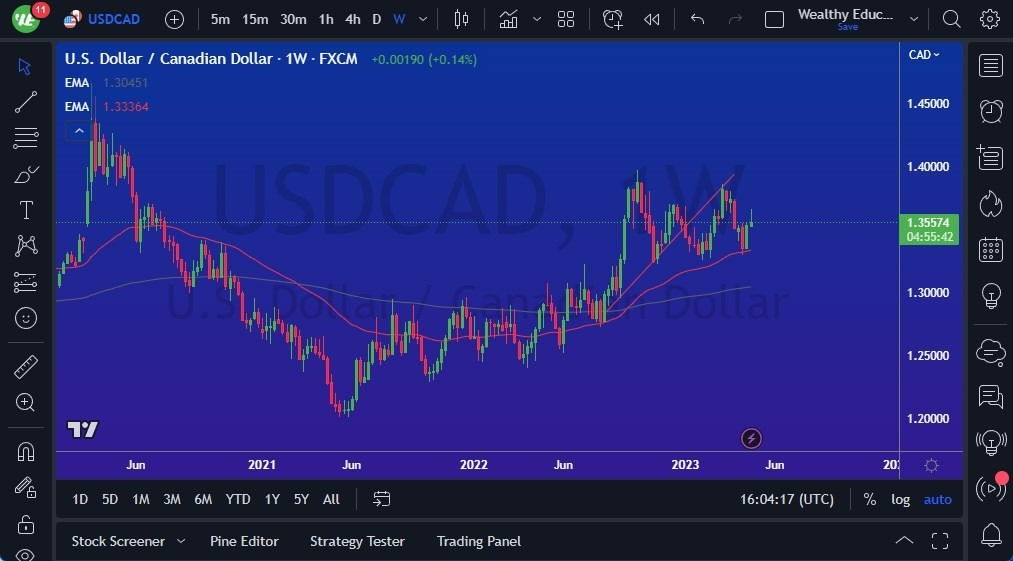The height and width of the screenshot is (561, 1013).
Task: Set date range to YTD
Action: point(238,499)
